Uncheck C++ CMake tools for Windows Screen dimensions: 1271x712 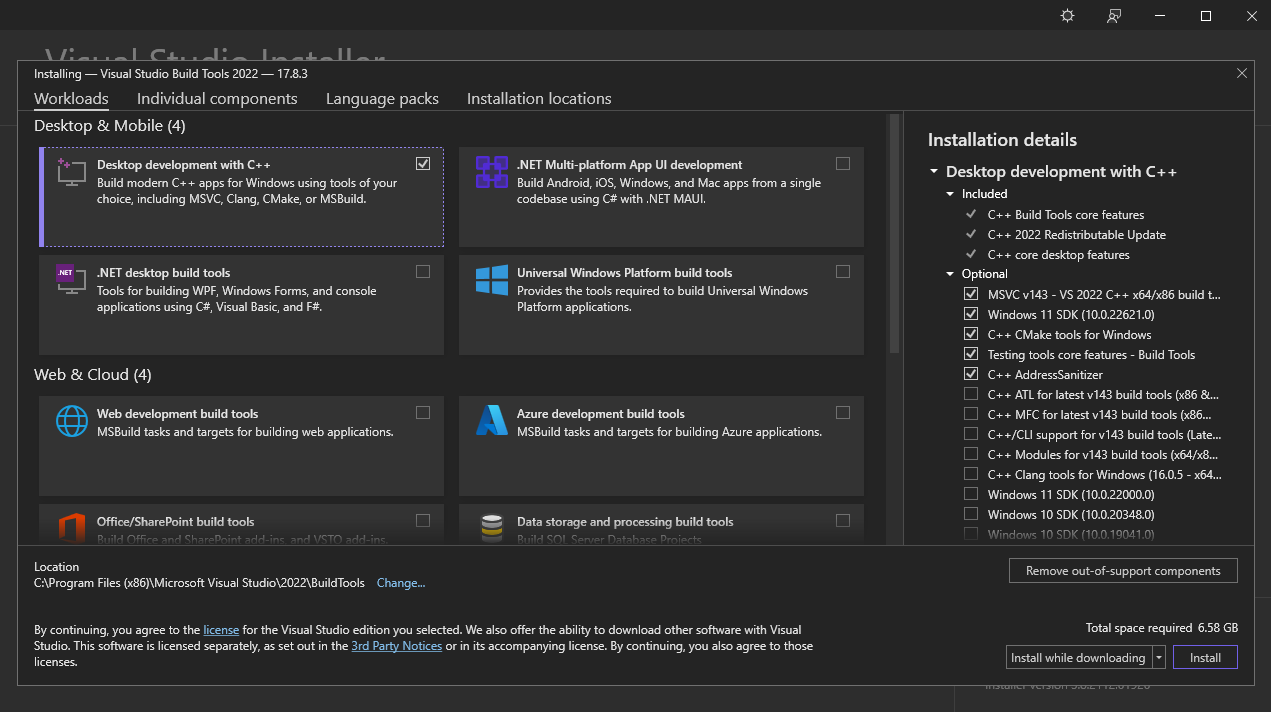click(971, 335)
